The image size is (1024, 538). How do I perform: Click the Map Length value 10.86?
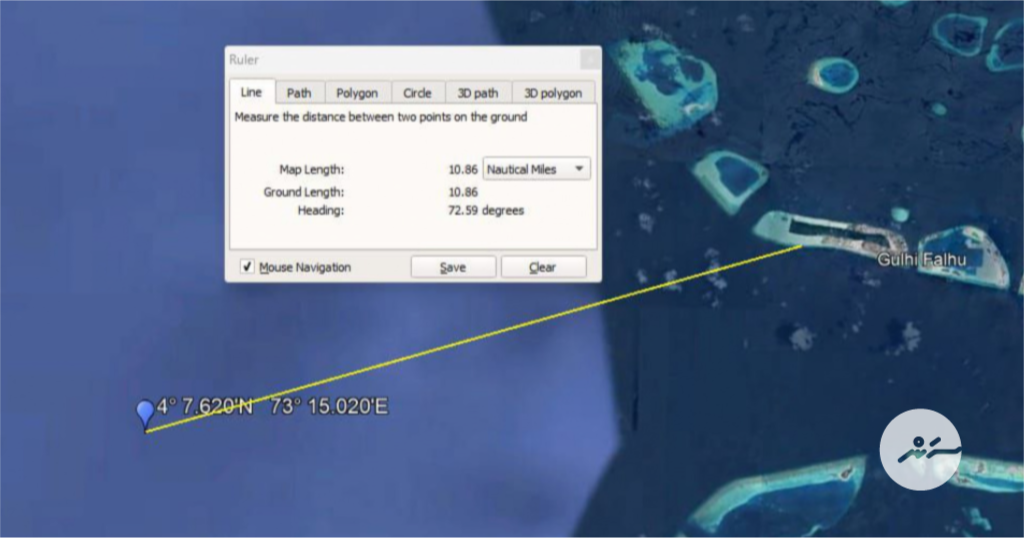pos(463,170)
